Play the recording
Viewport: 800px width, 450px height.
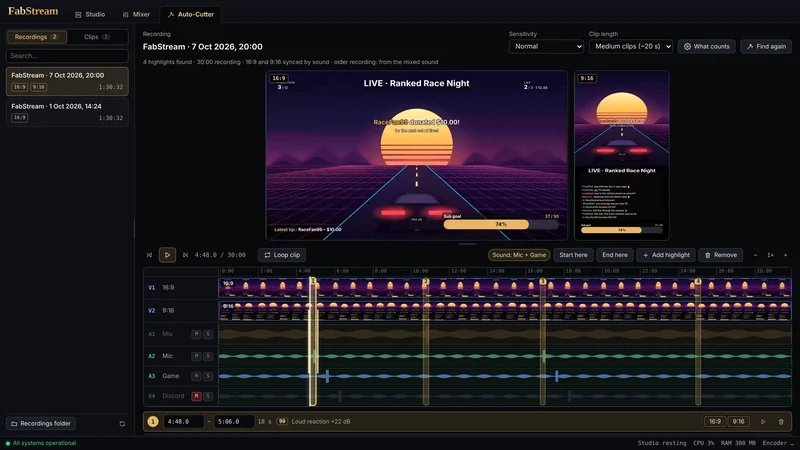[x=167, y=255]
